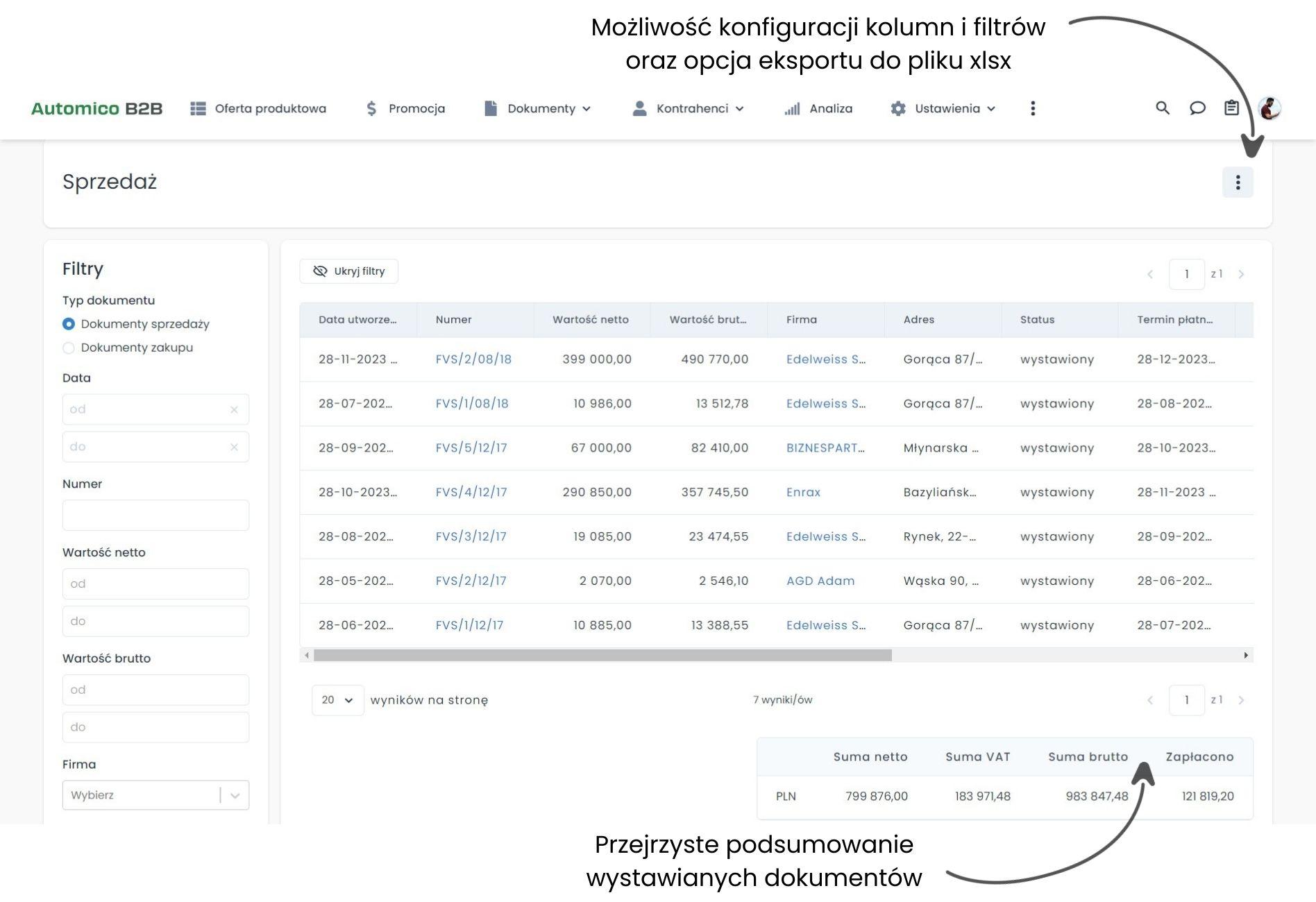Click the Numer filter input field
Viewport: 1316px width, 902px height.
[155, 516]
